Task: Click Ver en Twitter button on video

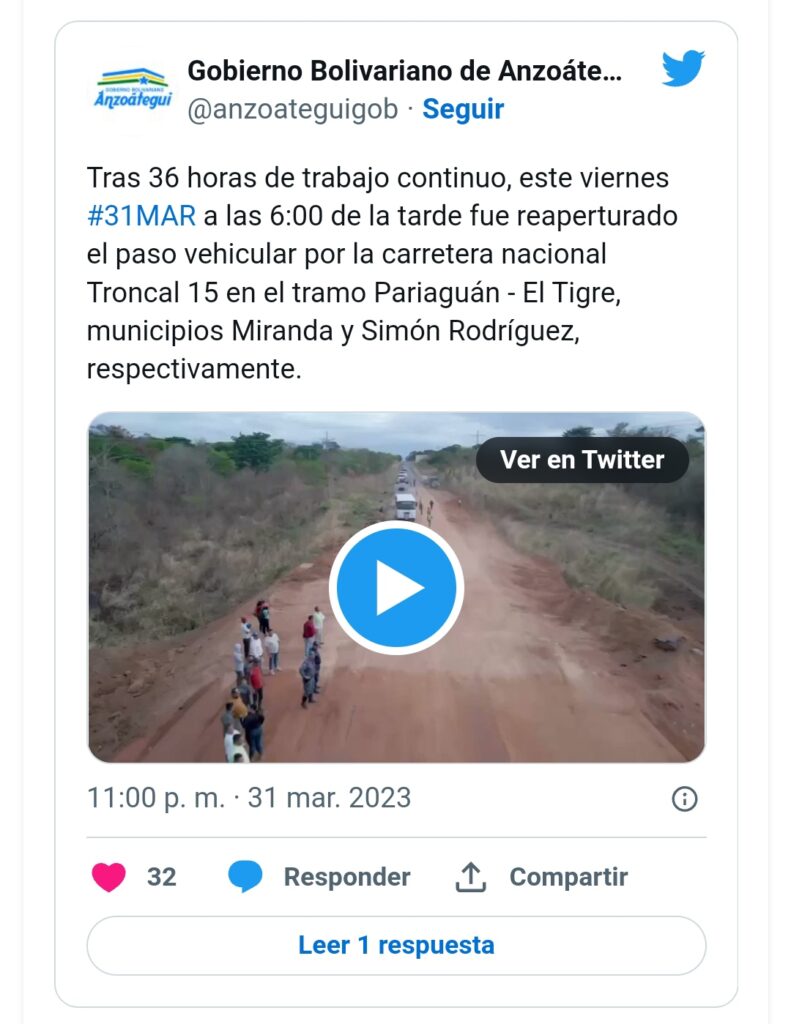Action: click(x=582, y=460)
